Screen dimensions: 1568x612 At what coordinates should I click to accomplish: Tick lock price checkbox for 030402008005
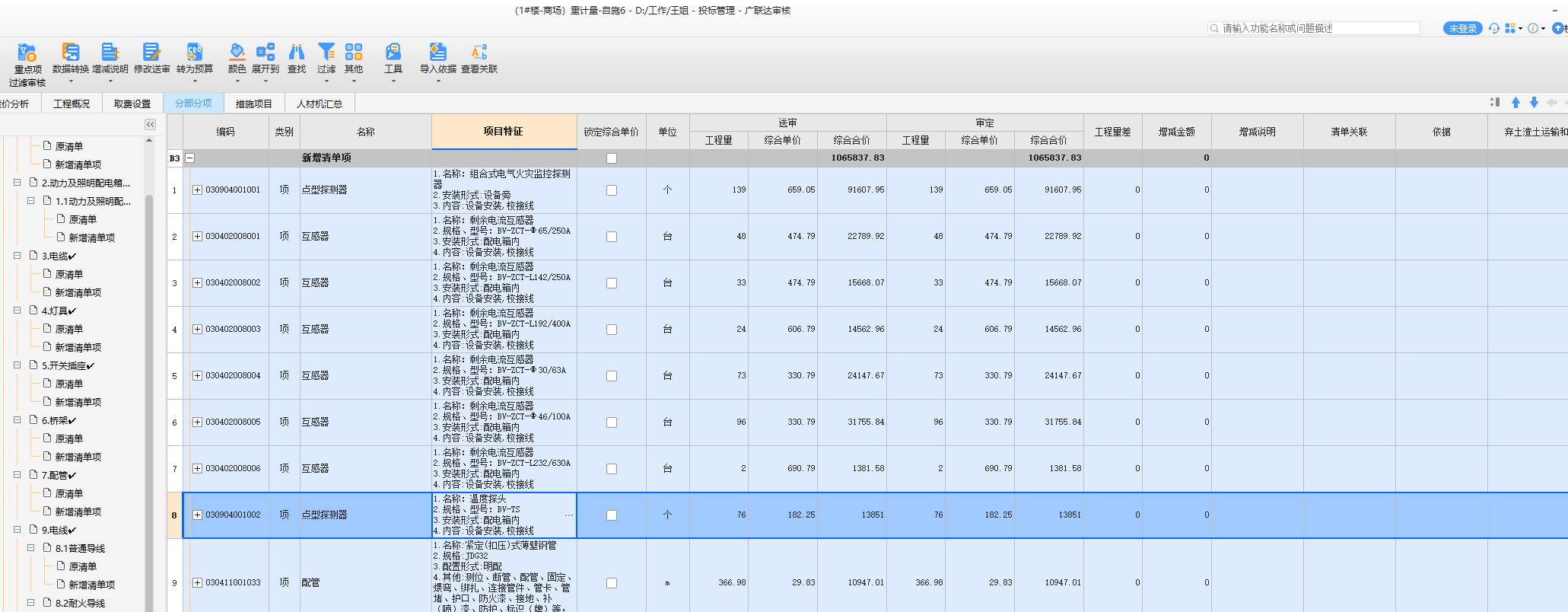(x=612, y=422)
